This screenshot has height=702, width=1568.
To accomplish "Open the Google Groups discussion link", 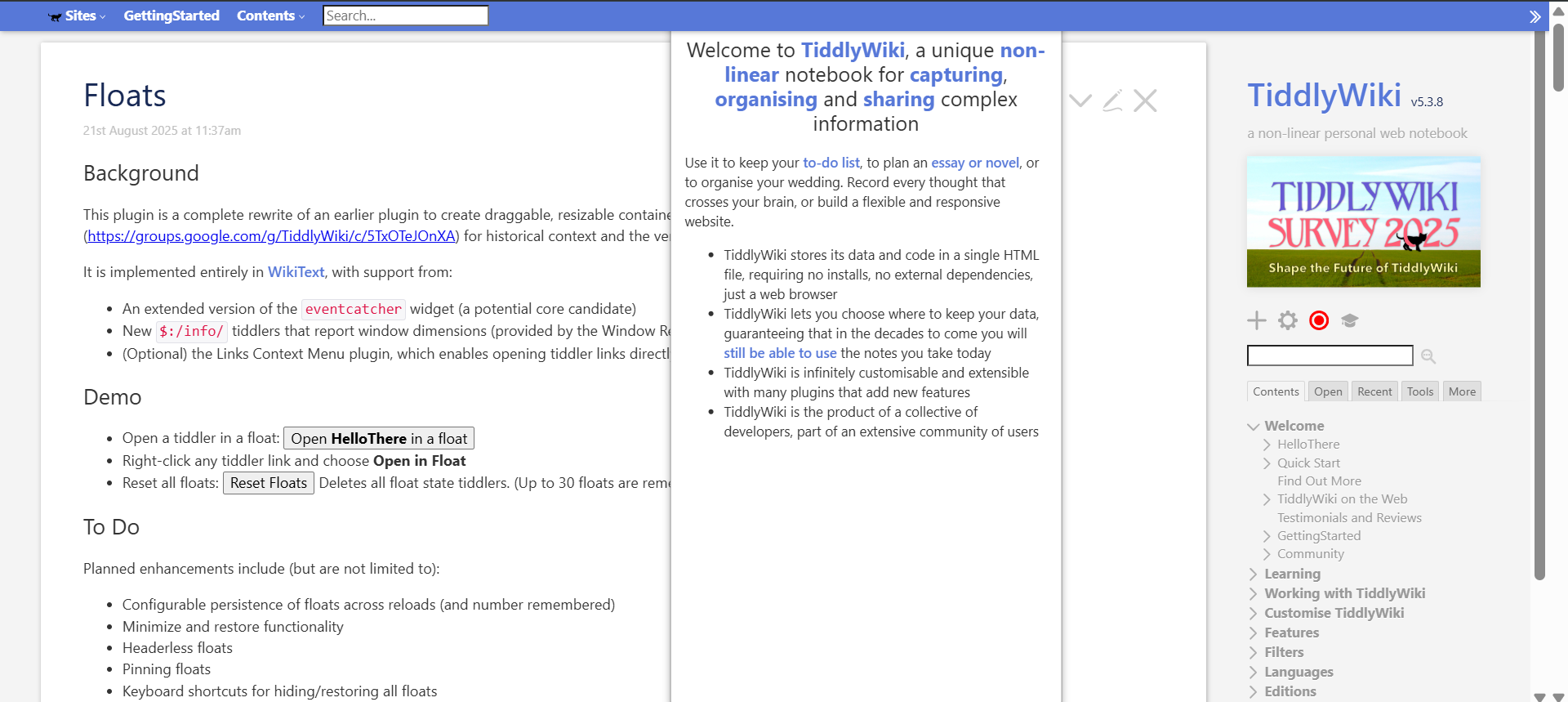I will pos(271,236).
